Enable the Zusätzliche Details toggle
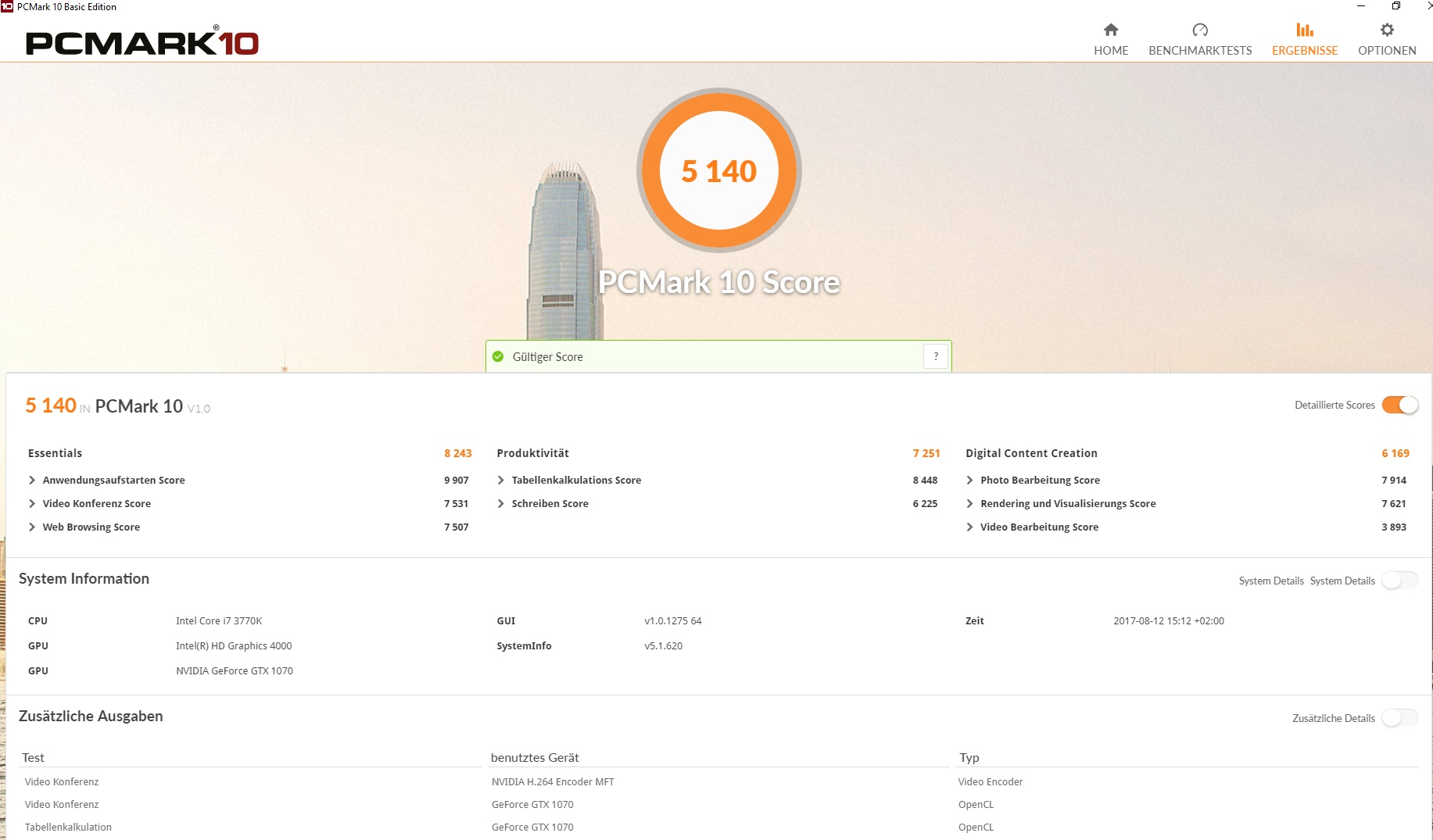This screenshot has height=840, width=1433. click(x=1399, y=718)
